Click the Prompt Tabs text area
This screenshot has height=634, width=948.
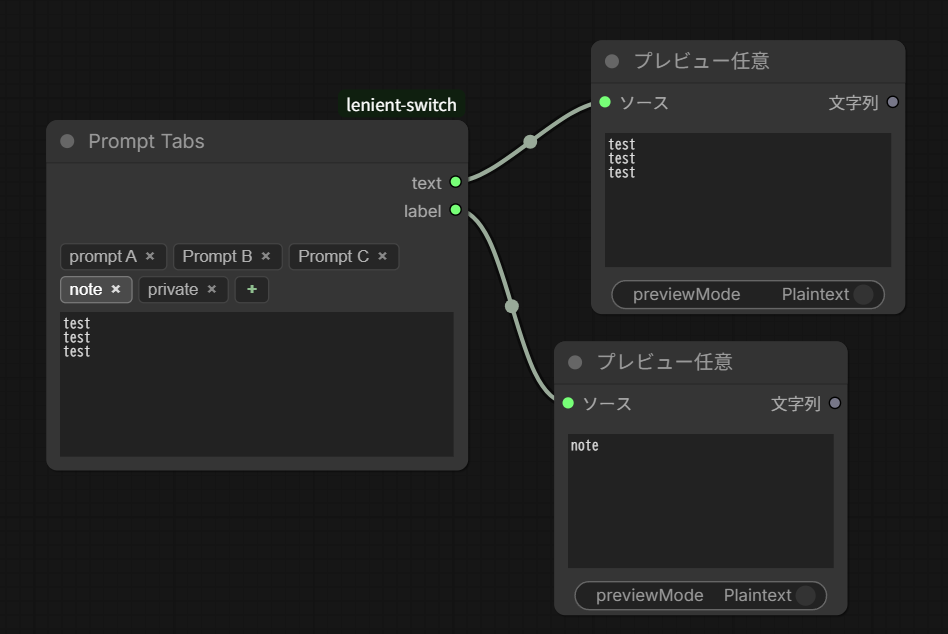(x=256, y=384)
